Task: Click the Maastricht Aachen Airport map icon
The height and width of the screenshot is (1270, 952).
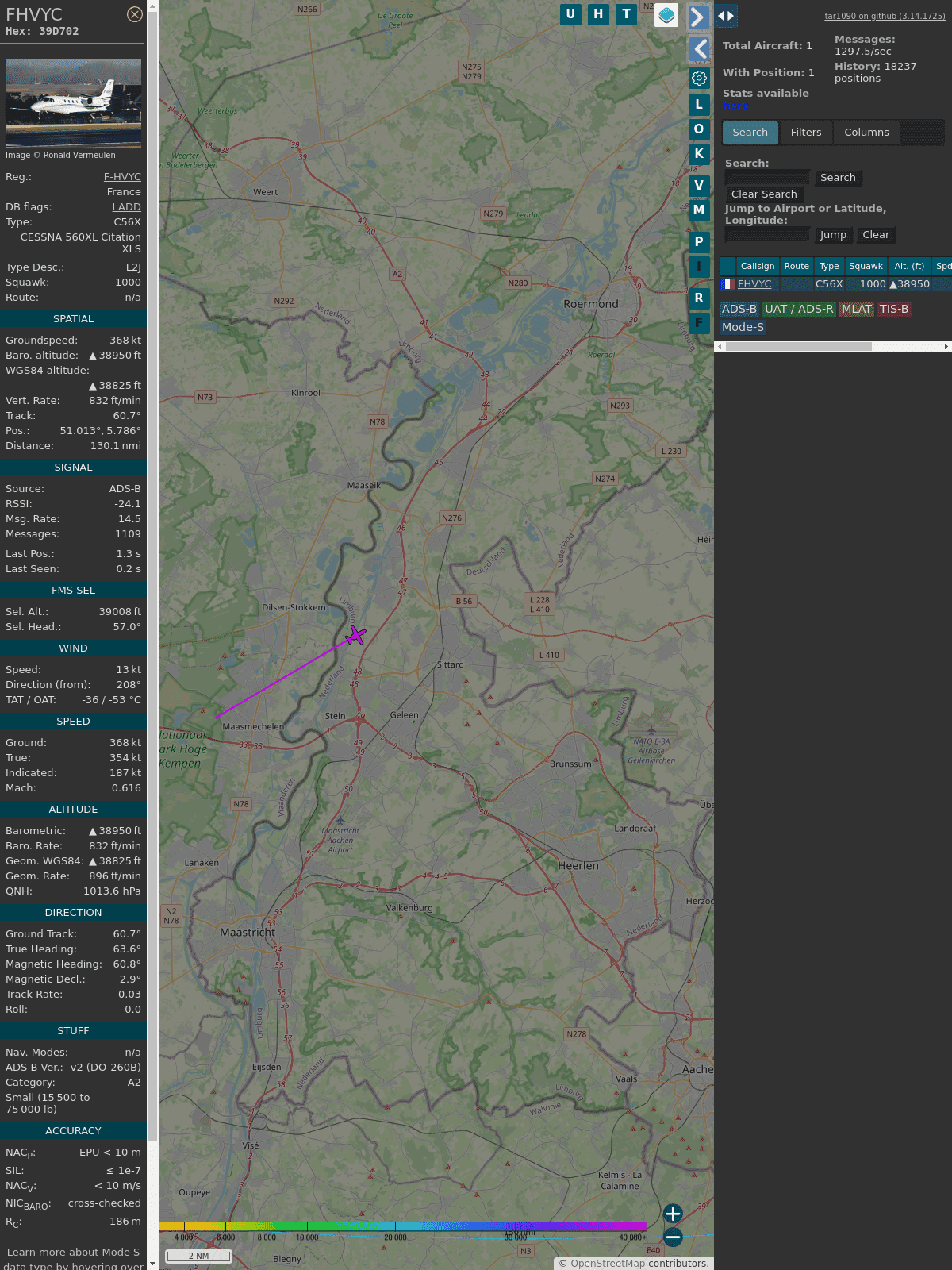Action: click(x=340, y=820)
